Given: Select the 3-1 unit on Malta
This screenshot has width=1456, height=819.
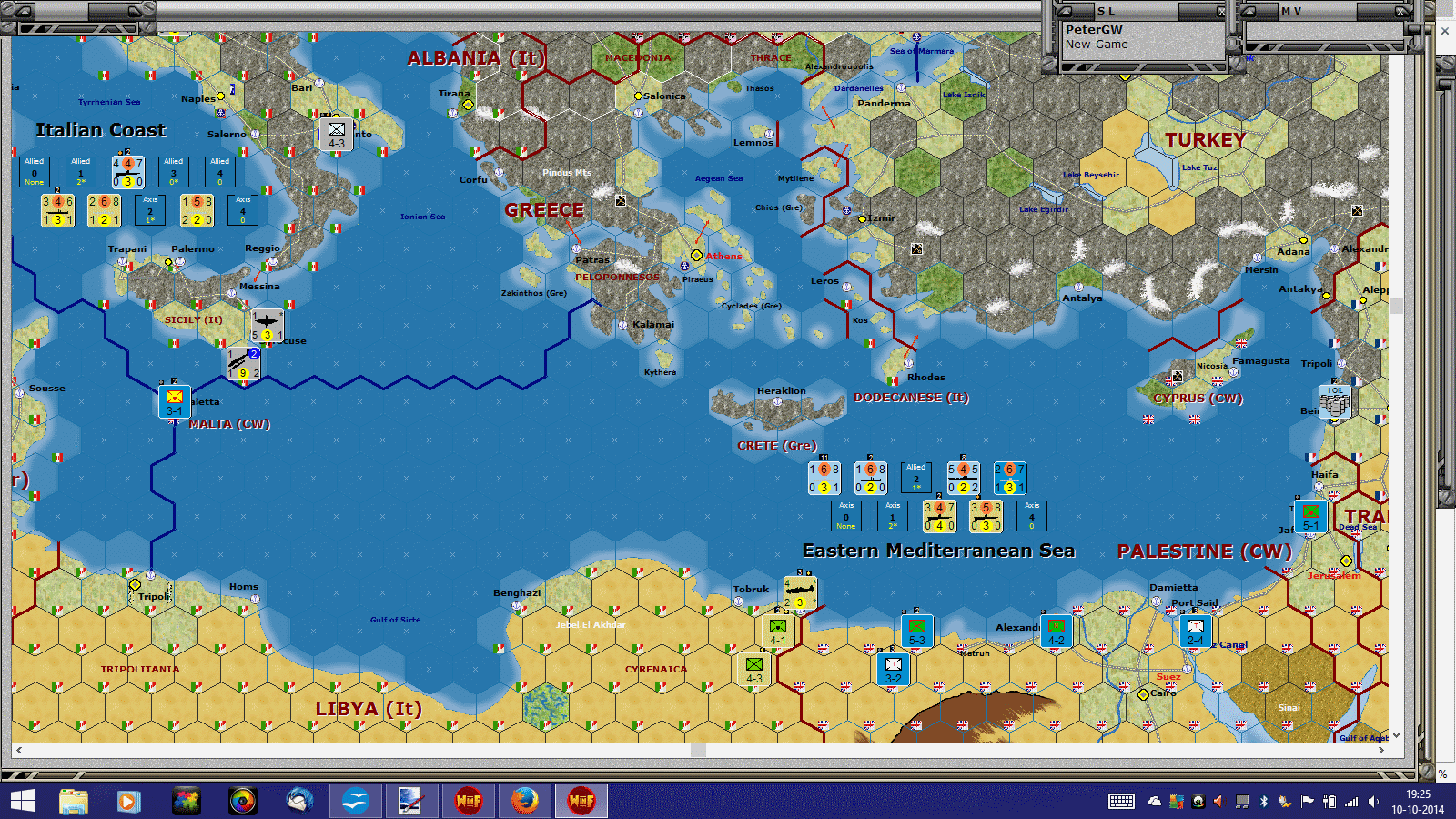Looking at the screenshot, I should pyautogui.click(x=174, y=402).
